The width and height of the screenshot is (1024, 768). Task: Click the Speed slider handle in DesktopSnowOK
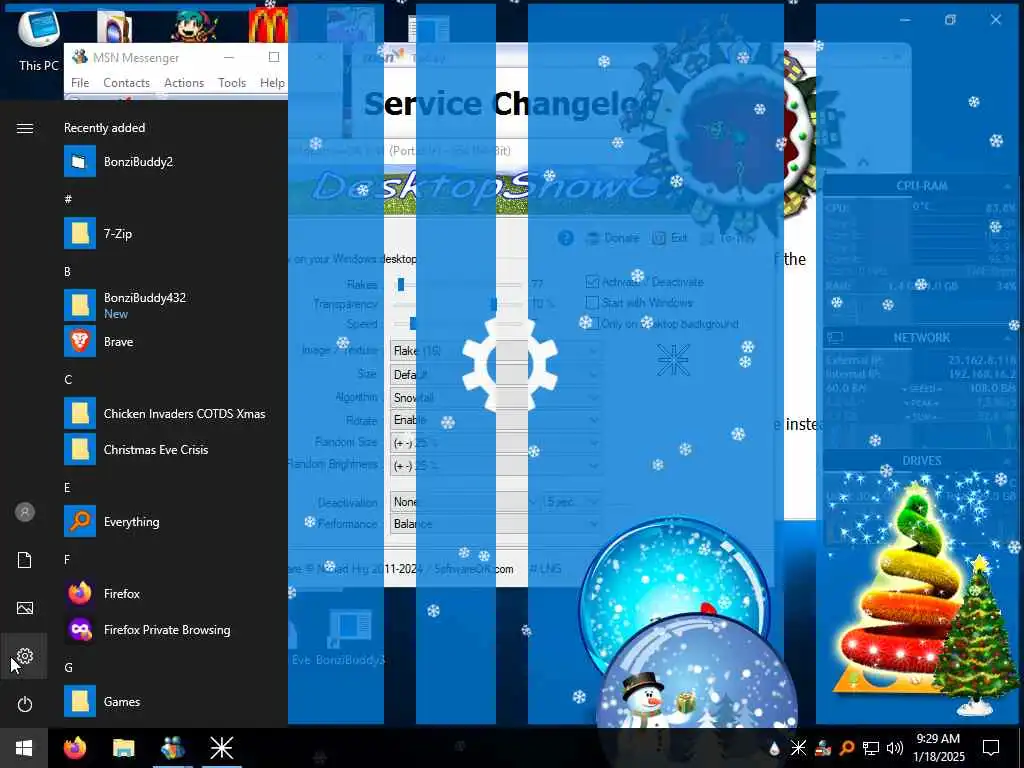[413, 323]
